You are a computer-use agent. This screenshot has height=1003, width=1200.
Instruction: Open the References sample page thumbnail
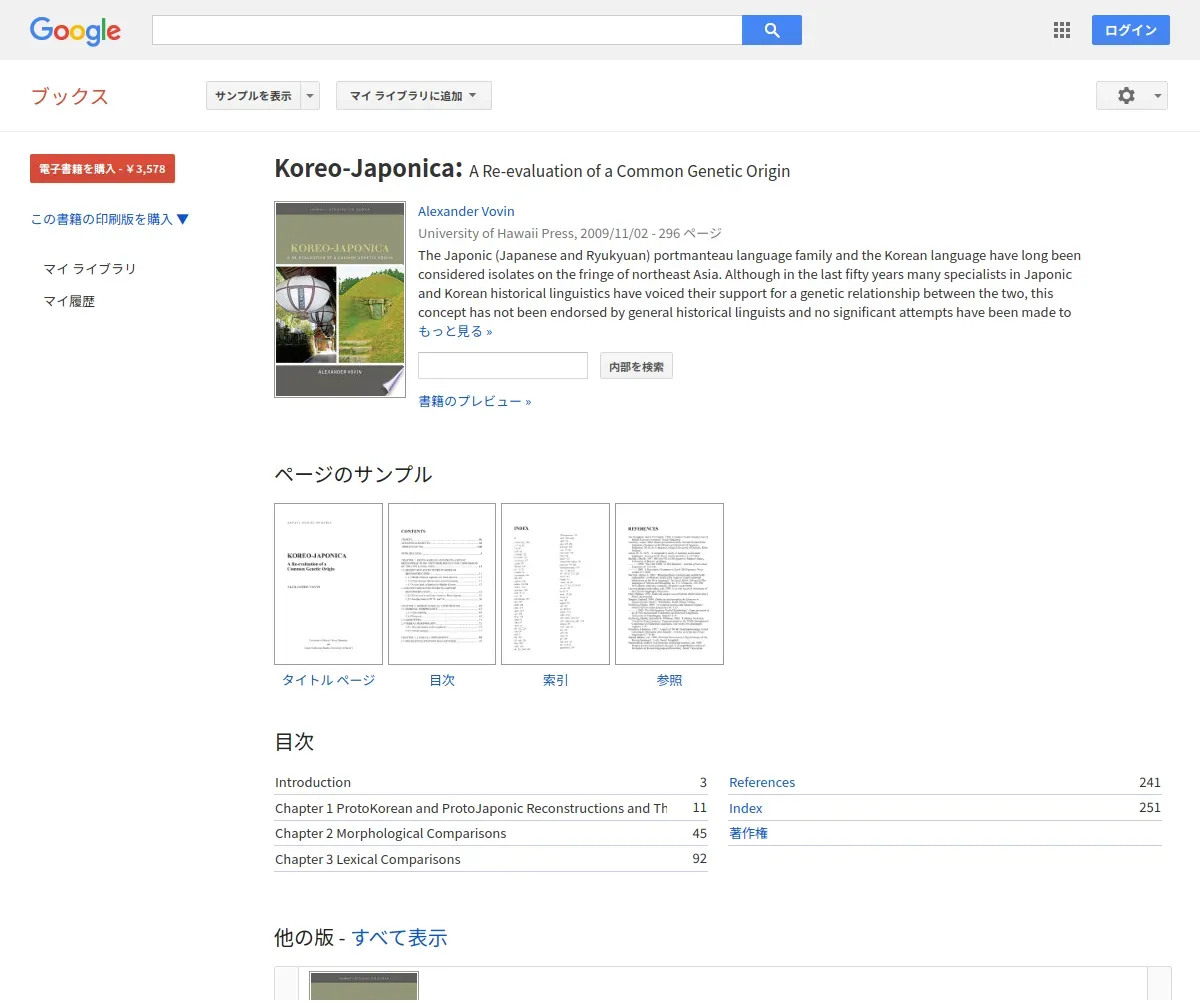[x=669, y=584]
